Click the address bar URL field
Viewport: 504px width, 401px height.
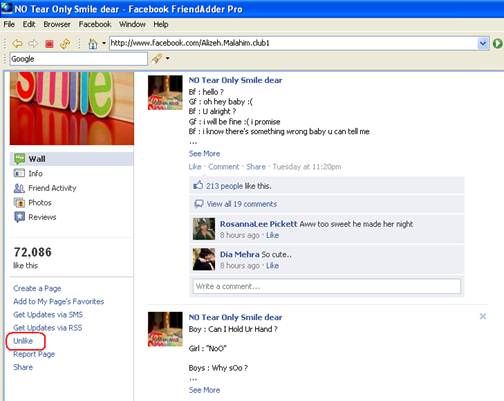coord(293,43)
